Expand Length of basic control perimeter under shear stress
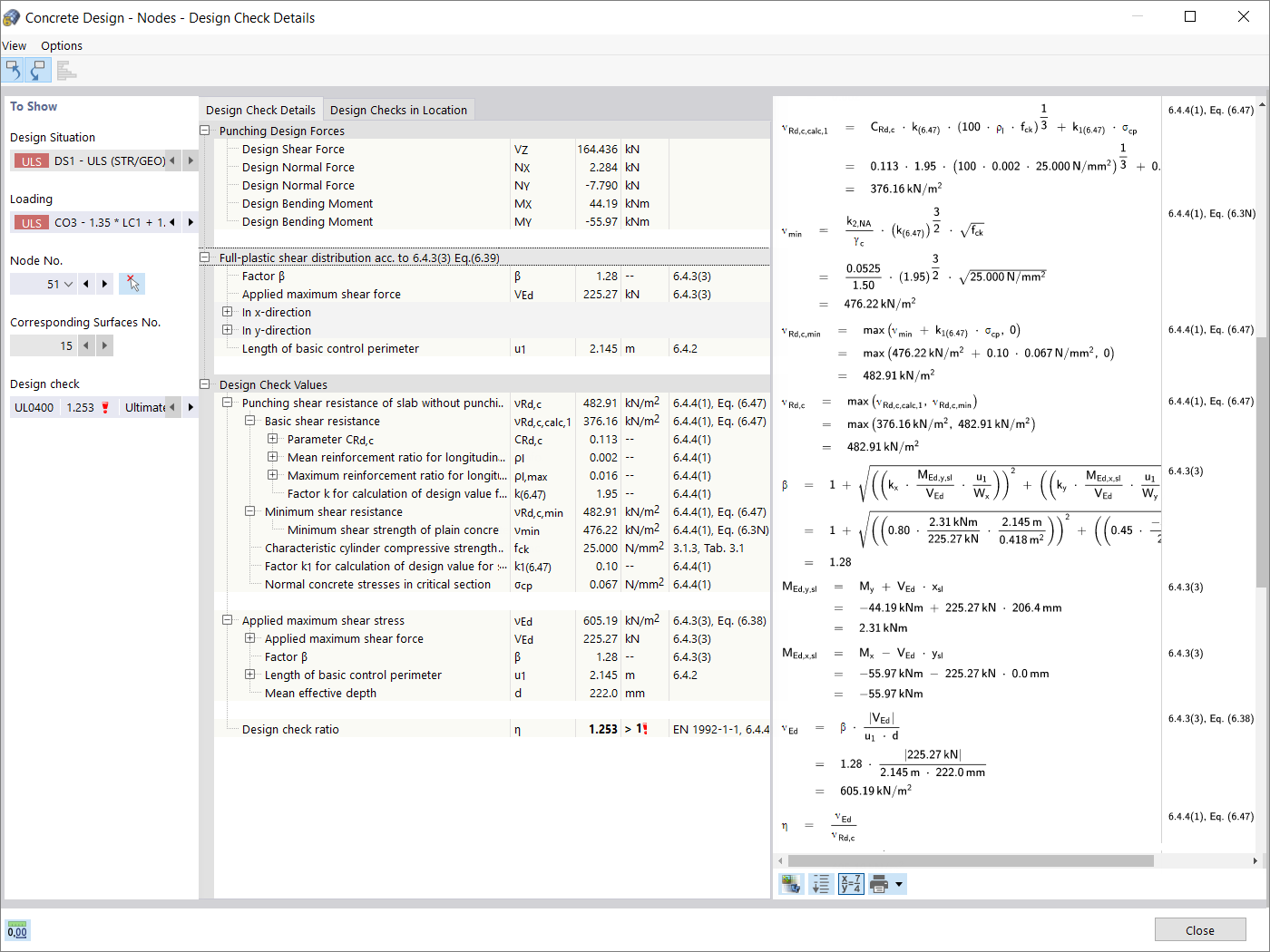Viewport: 1270px width, 952px height. coord(250,675)
